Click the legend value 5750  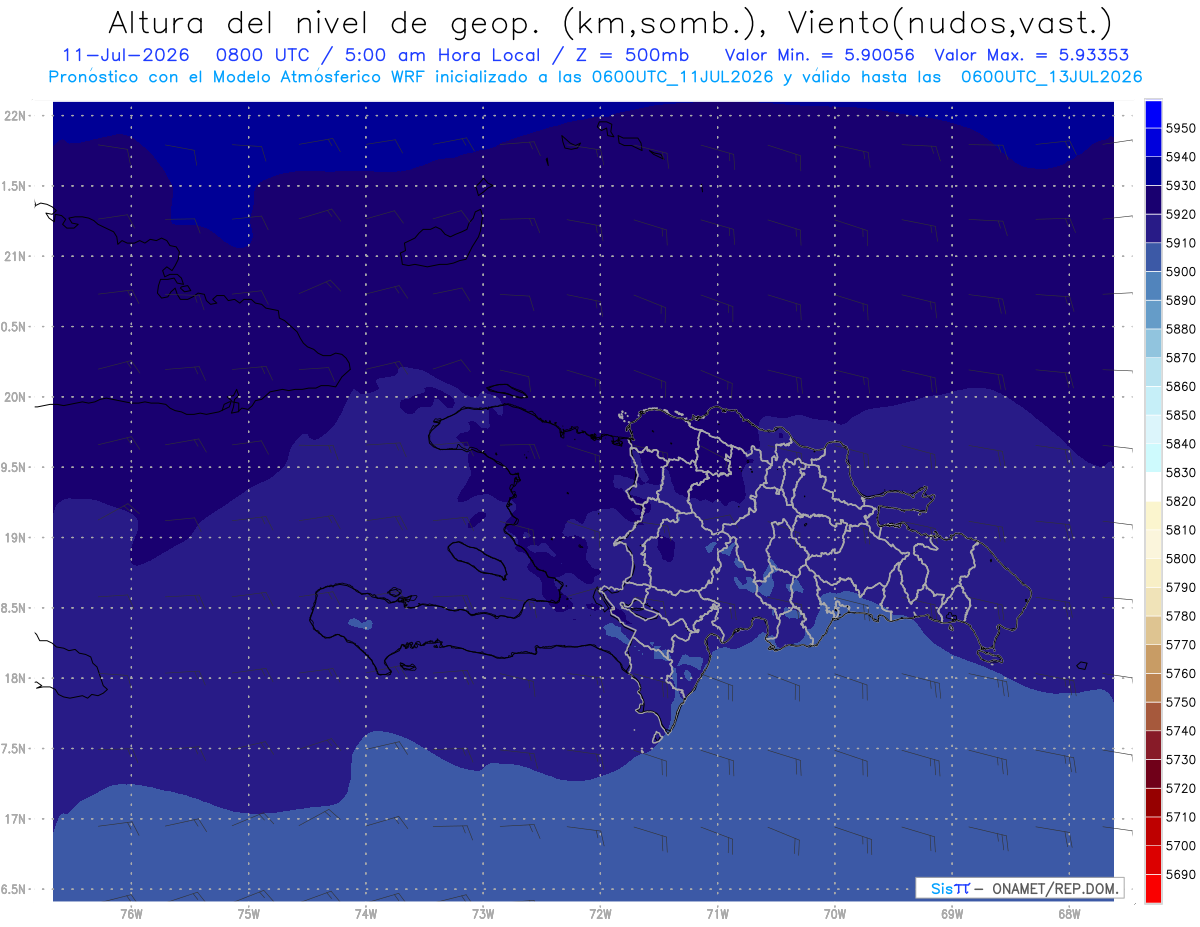click(x=1180, y=702)
